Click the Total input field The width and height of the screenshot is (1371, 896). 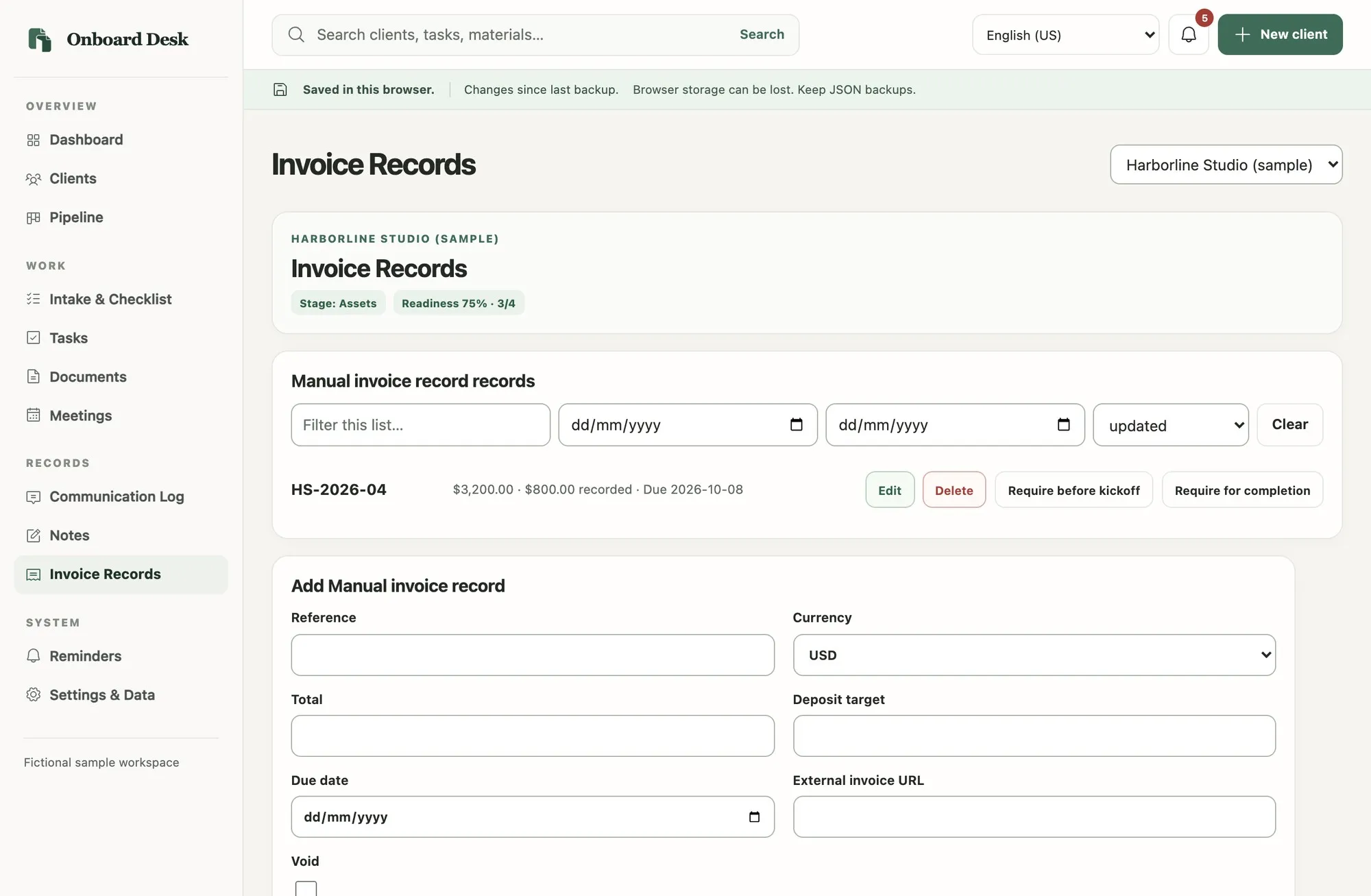tap(533, 736)
